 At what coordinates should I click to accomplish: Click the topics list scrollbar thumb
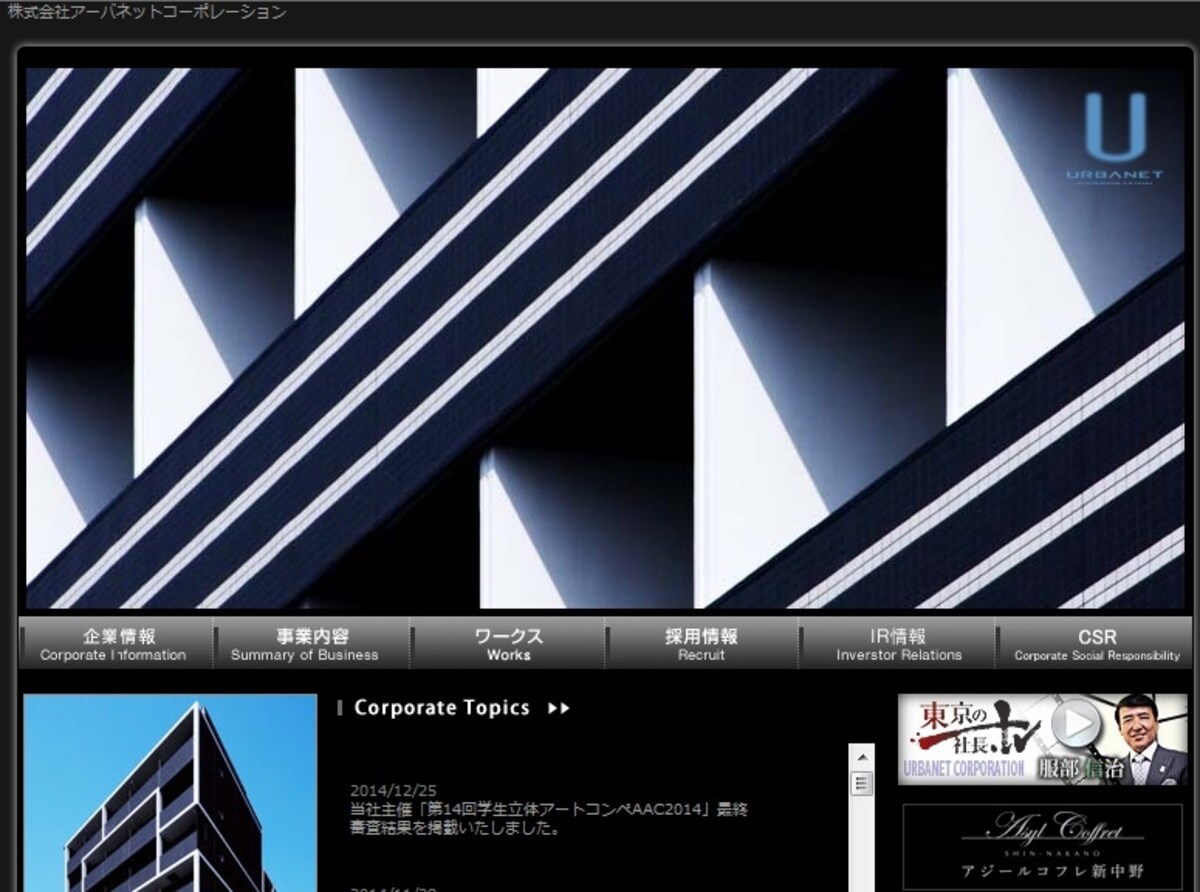[x=862, y=783]
